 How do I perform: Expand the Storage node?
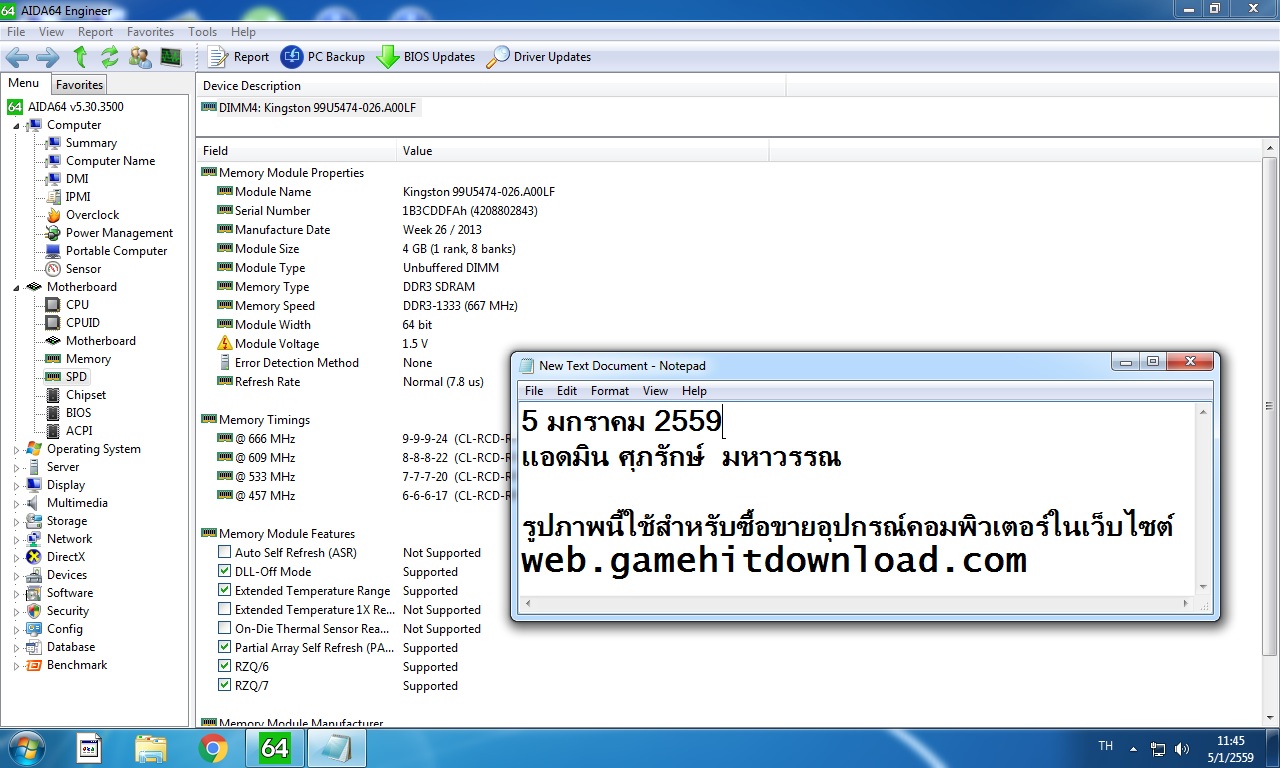click(16, 522)
